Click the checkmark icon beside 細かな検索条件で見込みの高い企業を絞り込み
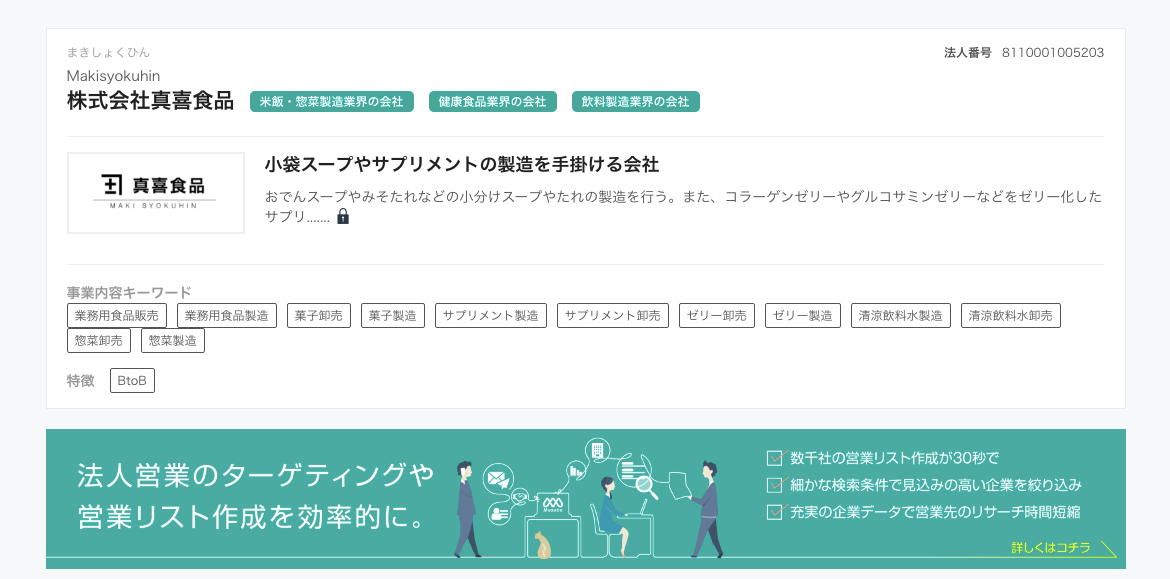Viewport: 1170px width, 579px height. [775, 485]
